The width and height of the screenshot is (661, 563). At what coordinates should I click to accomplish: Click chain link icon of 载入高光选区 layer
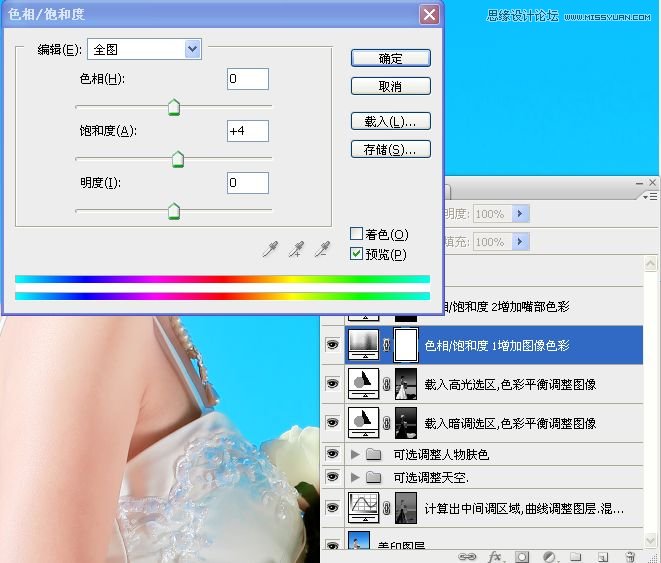386,384
